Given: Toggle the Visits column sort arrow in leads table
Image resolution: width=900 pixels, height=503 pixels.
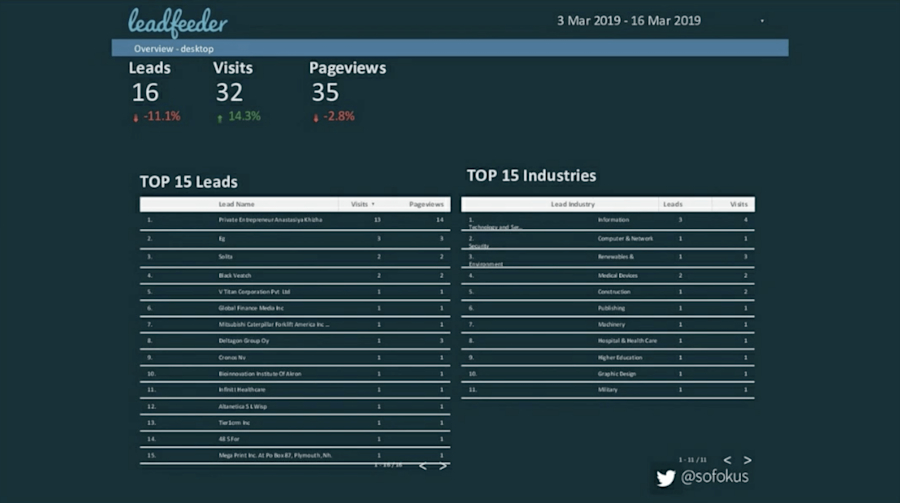Looking at the screenshot, I should tap(373, 204).
